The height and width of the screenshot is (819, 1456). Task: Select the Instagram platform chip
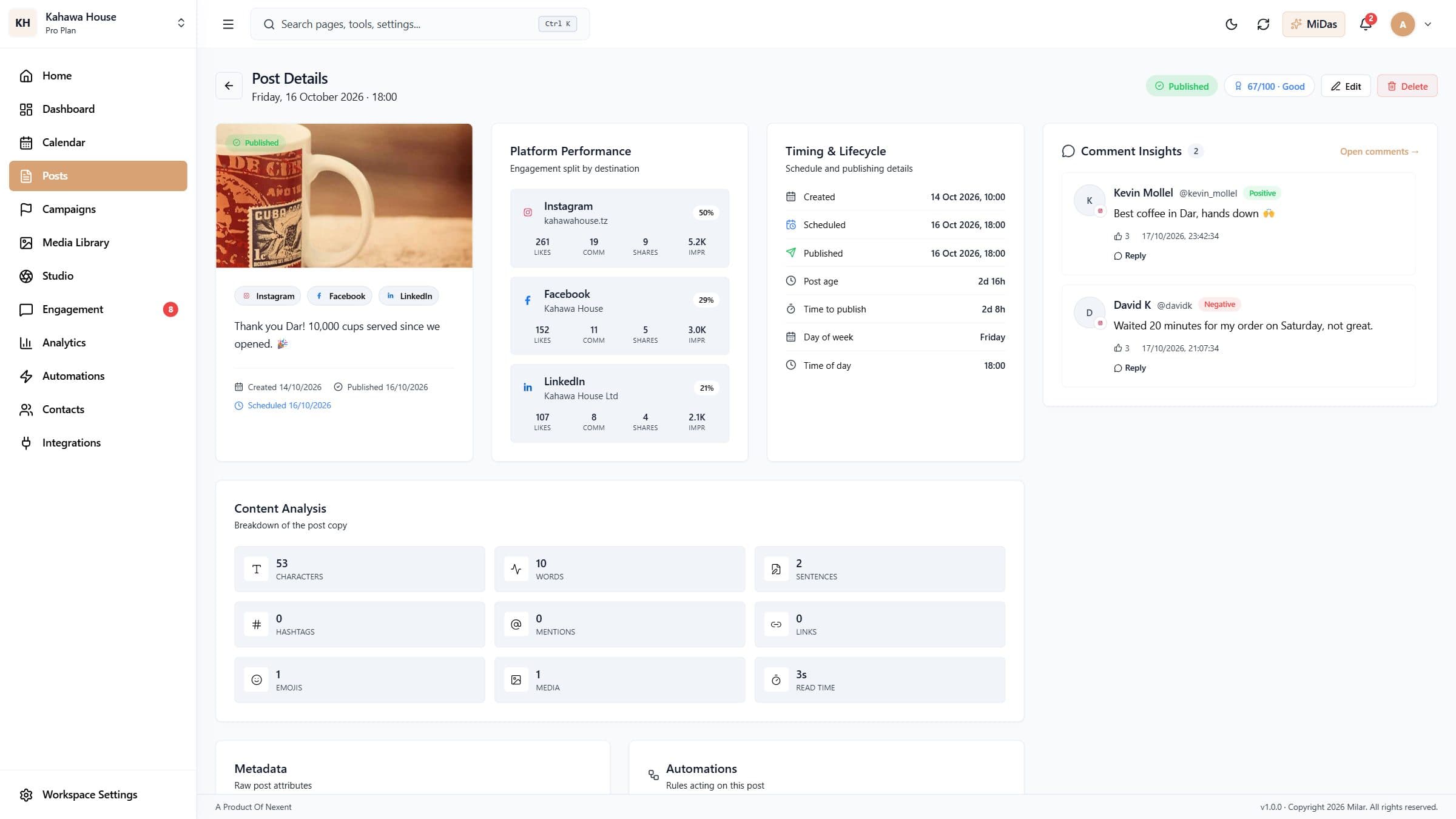pos(268,296)
